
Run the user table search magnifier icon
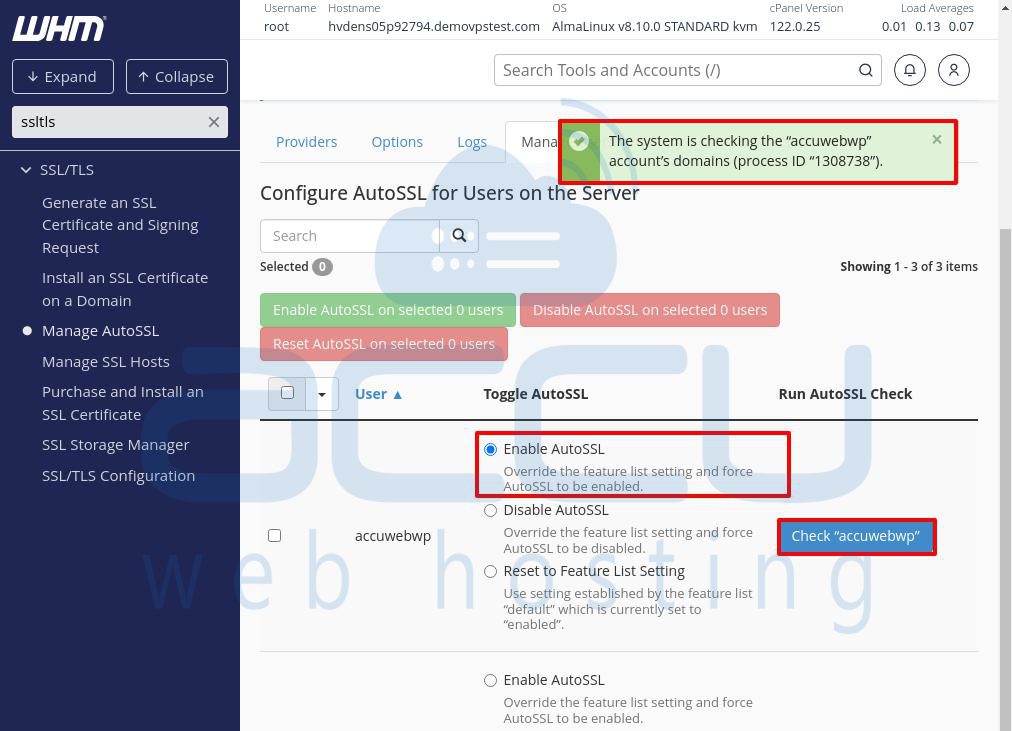(x=459, y=236)
